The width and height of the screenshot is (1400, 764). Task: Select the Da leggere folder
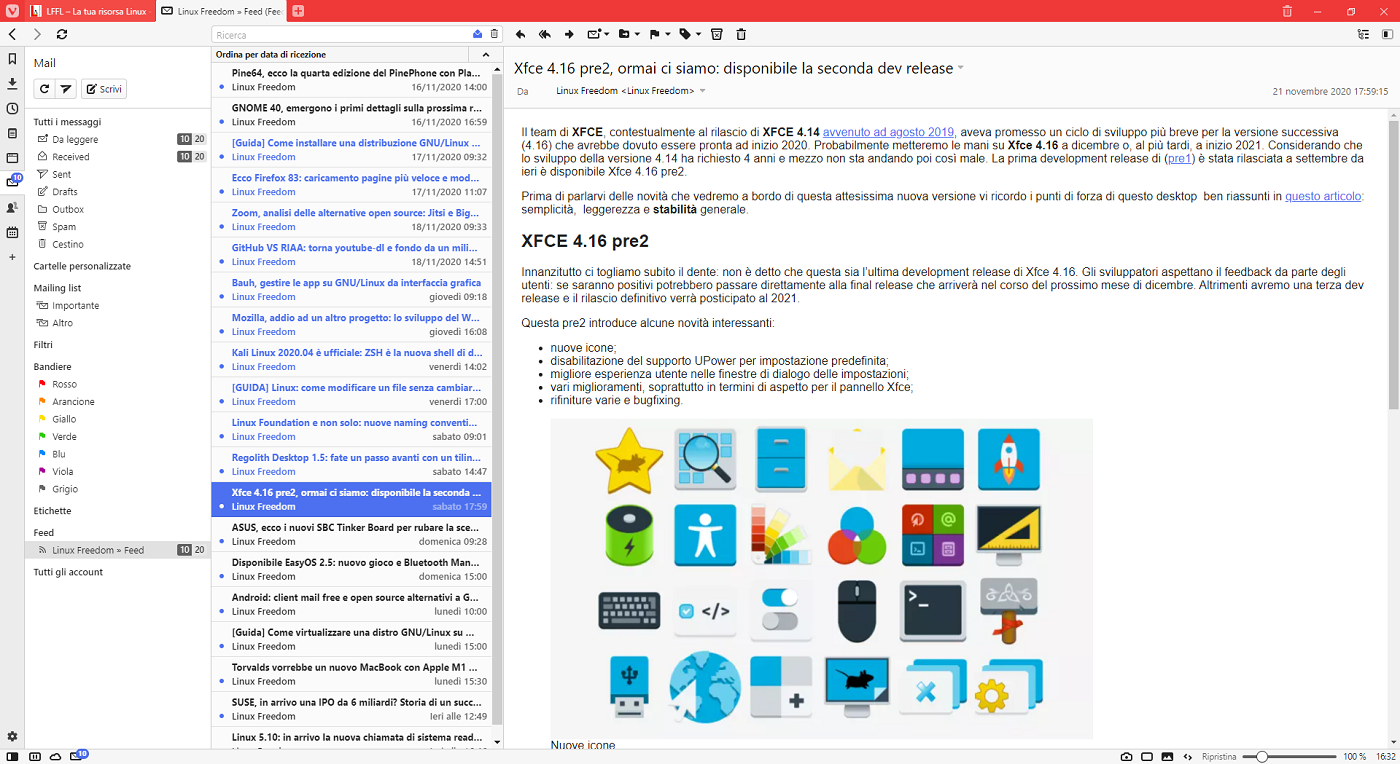tap(75, 139)
